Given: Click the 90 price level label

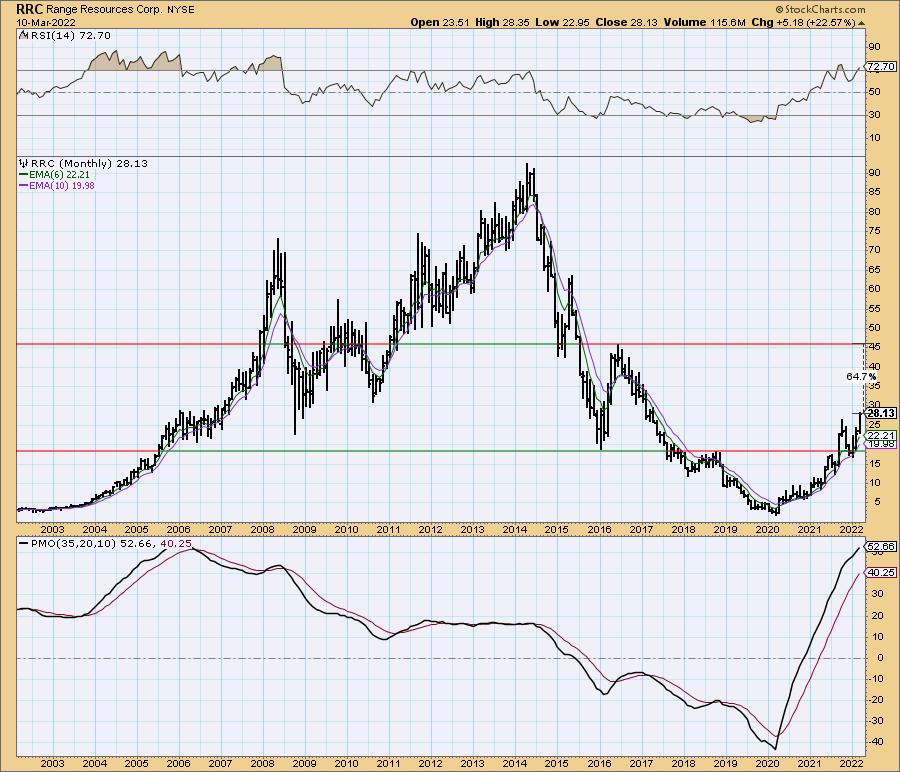Looking at the screenshot, I should coord(874,173).
